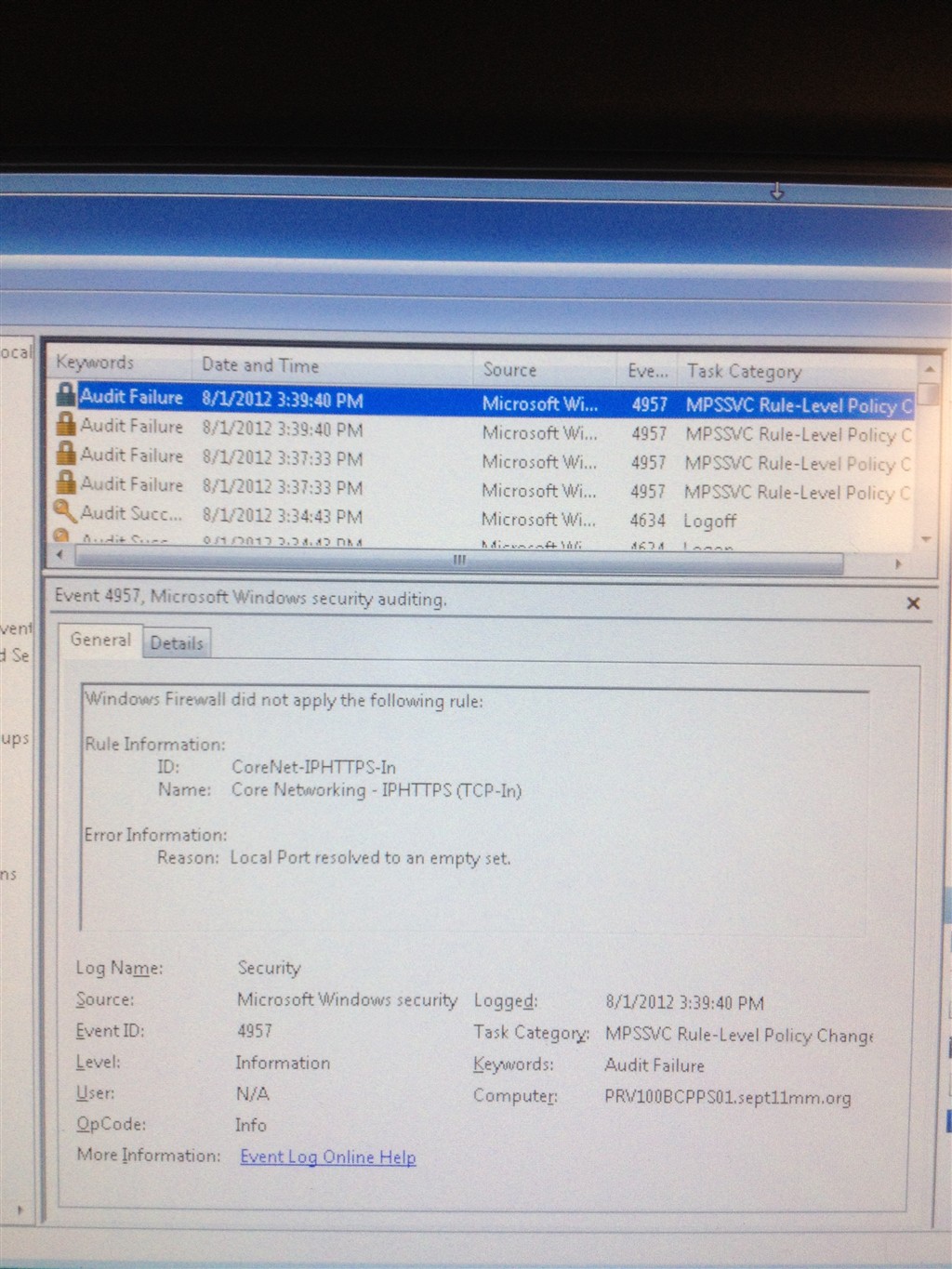Click the event list vertical scroll down arrow
Image resolution: width=952 pixels, height=1269 pixels.
click(926, 539)
